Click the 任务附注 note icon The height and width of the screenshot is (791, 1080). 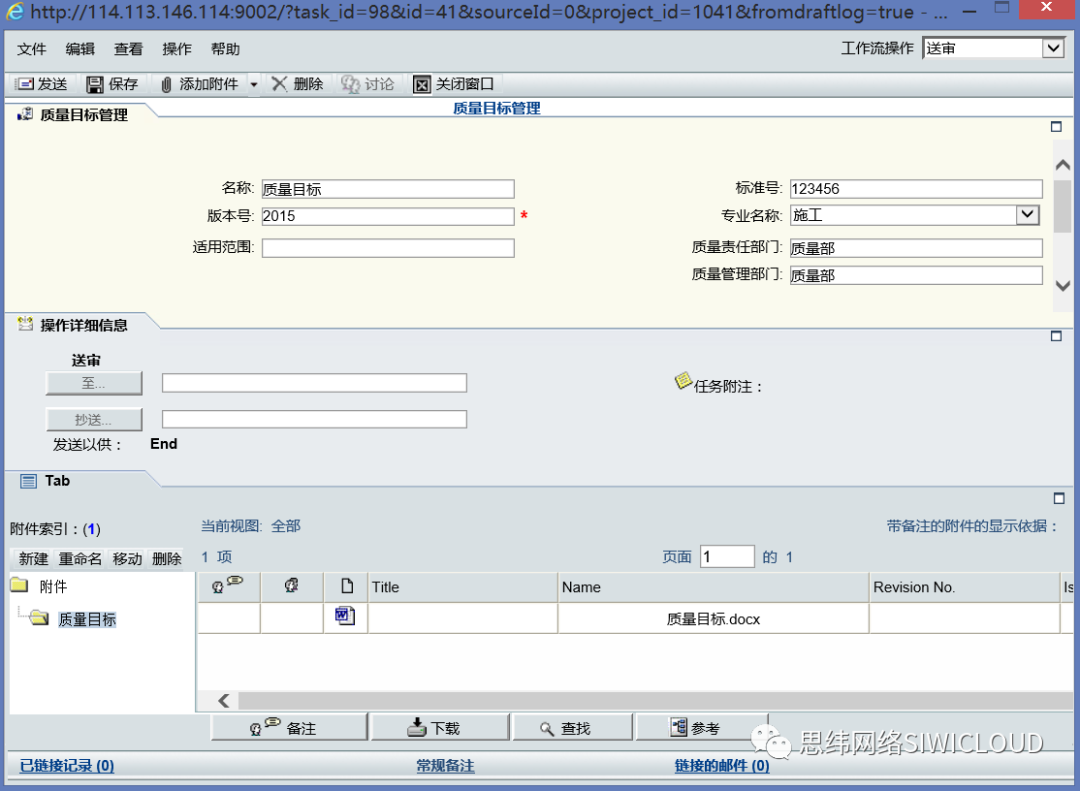coord(683,380)
